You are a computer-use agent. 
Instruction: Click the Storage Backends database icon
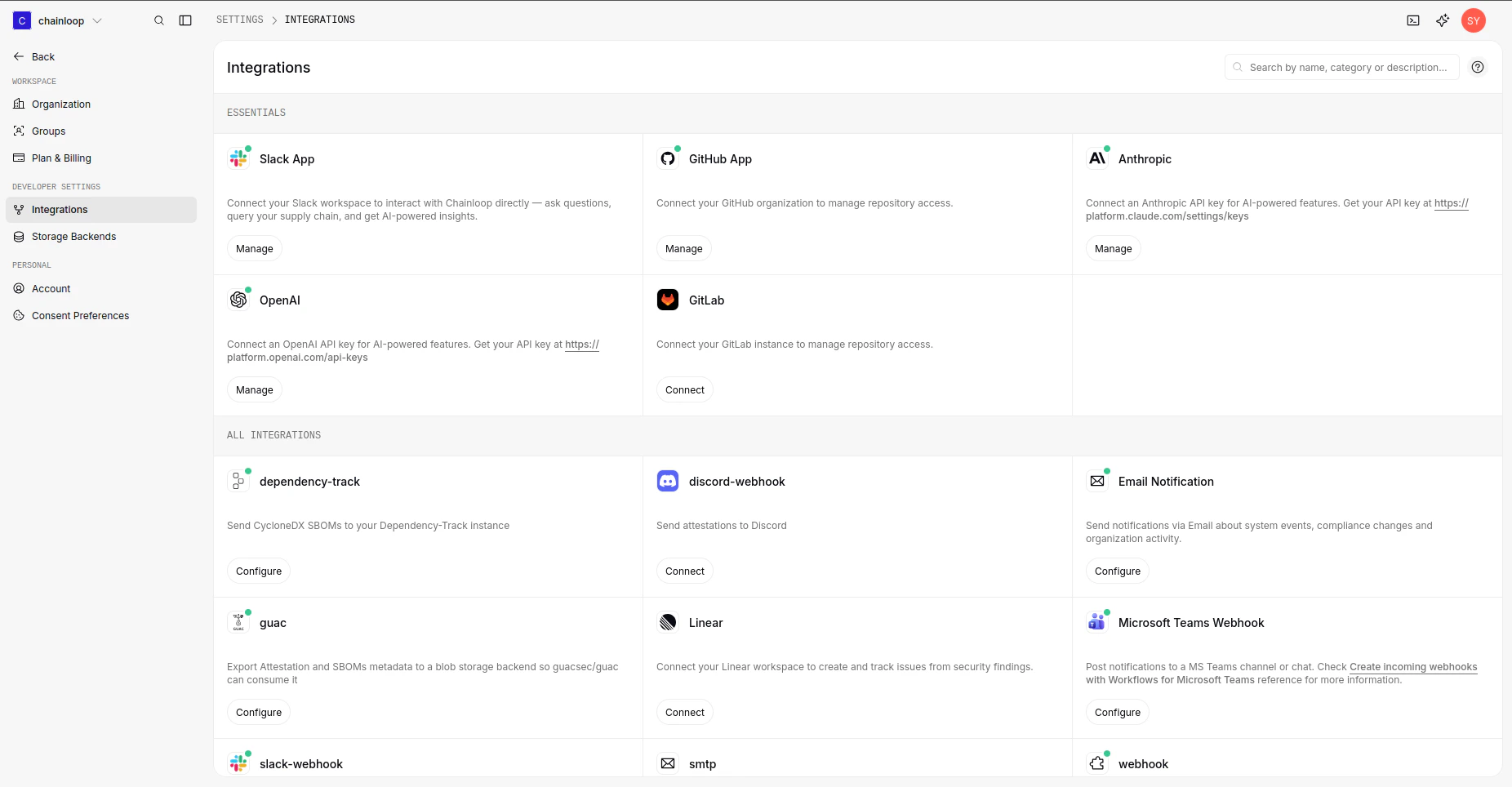(x=19, y=237)
